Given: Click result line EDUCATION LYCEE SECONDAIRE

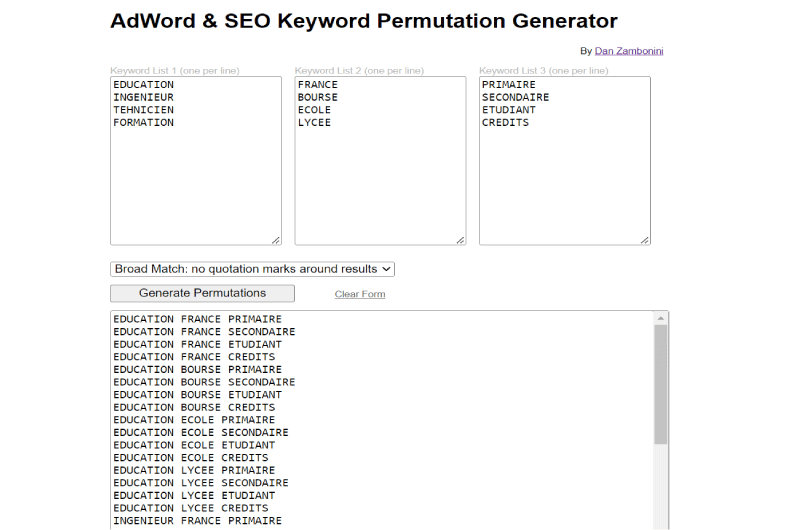Looking at the screenshot, I should (201, 483).
